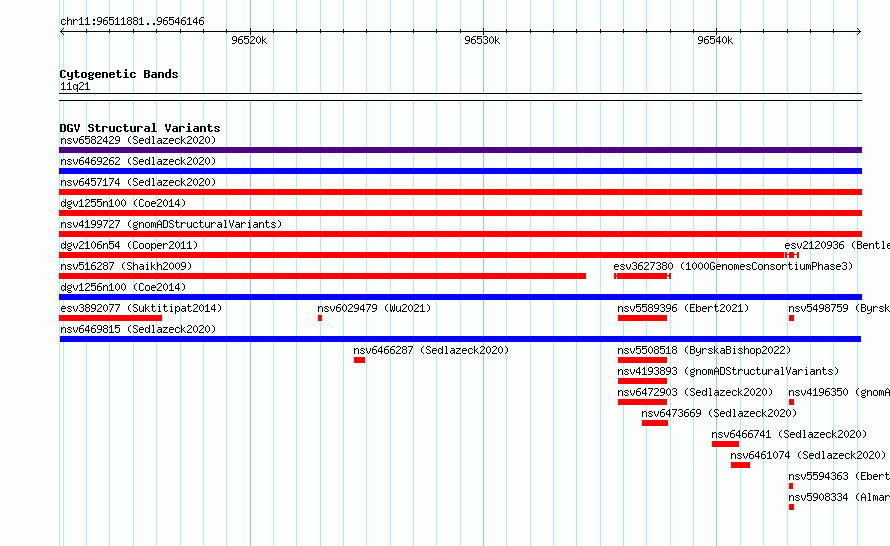Open esv3627380 (1000GenomesConsortiumPhase3) label
Viewport: 890px width, 546px height.
(733, 266)
